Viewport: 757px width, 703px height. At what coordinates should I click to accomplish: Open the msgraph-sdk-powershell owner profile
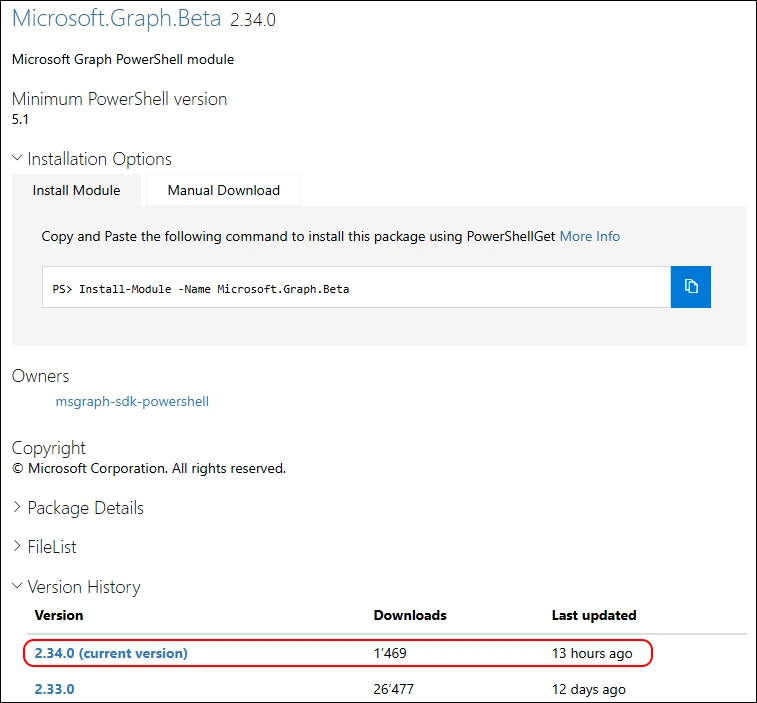[x=132, y=401]
